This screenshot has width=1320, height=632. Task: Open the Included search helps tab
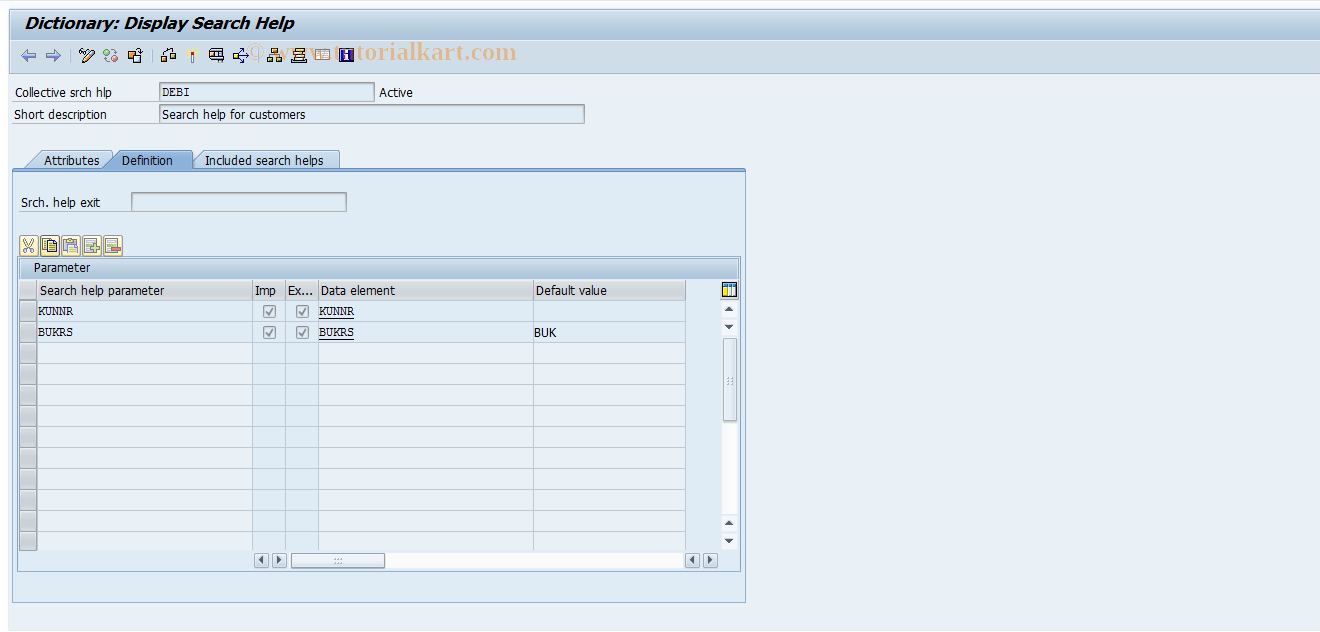264,160
